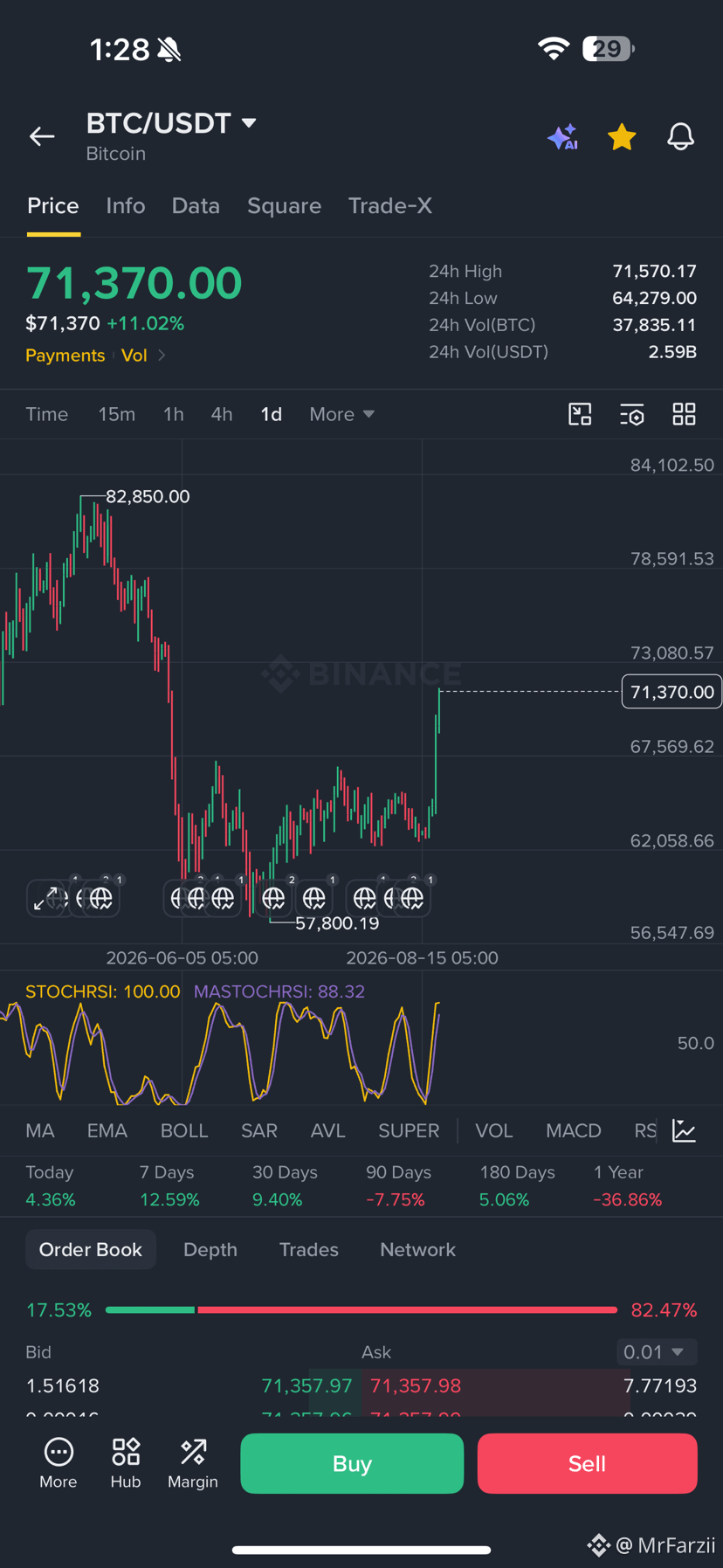Tap the green Buy button
This screenshot has width=723, height=1568.
352,1463
